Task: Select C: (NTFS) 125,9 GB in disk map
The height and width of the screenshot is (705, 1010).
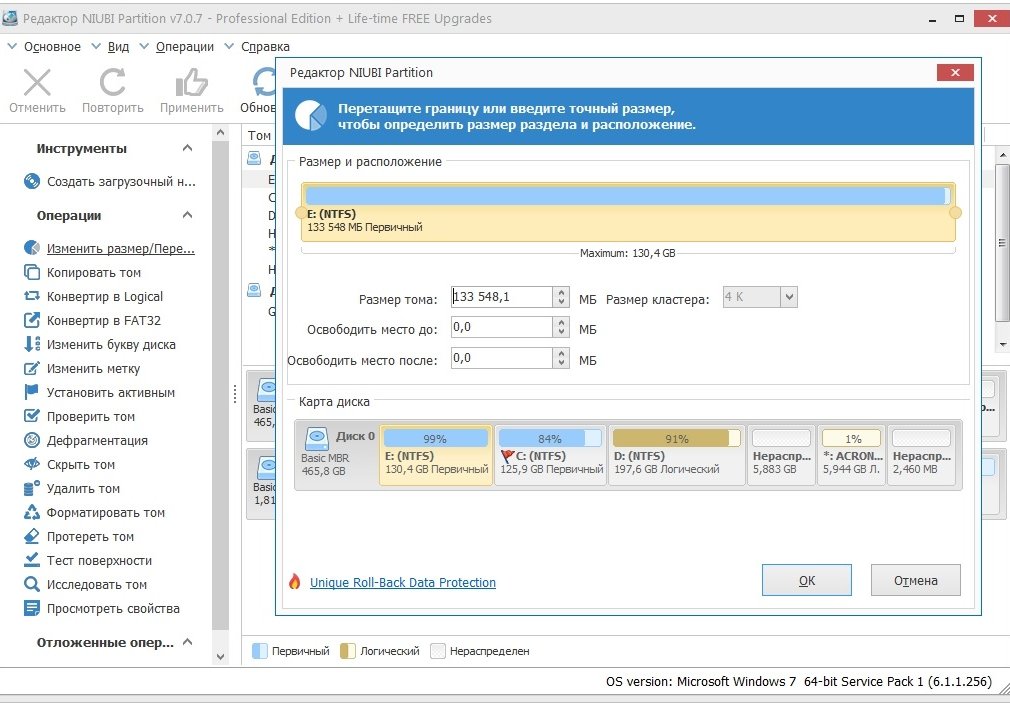Action: [x=551, y=455]
